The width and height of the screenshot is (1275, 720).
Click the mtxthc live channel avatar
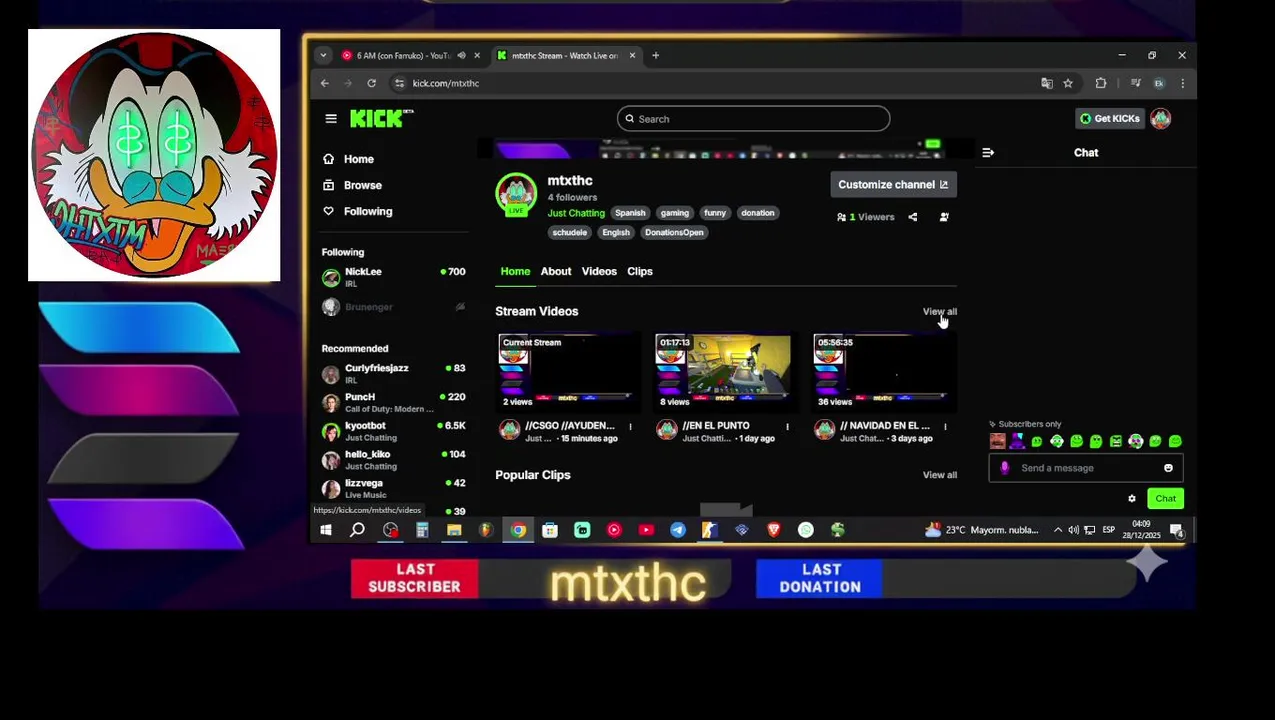pos(516,194)
